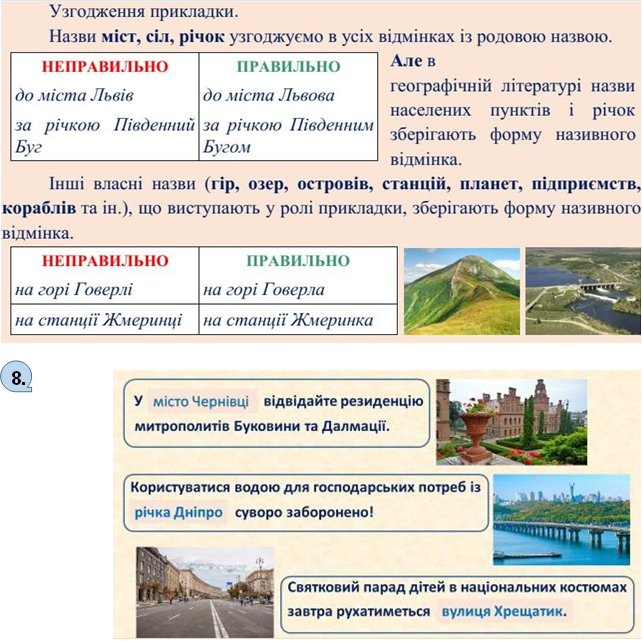Click the green ПРАВИЛЬНО header in second table
This screenshot has height=641, width=642.
(298, 261)
